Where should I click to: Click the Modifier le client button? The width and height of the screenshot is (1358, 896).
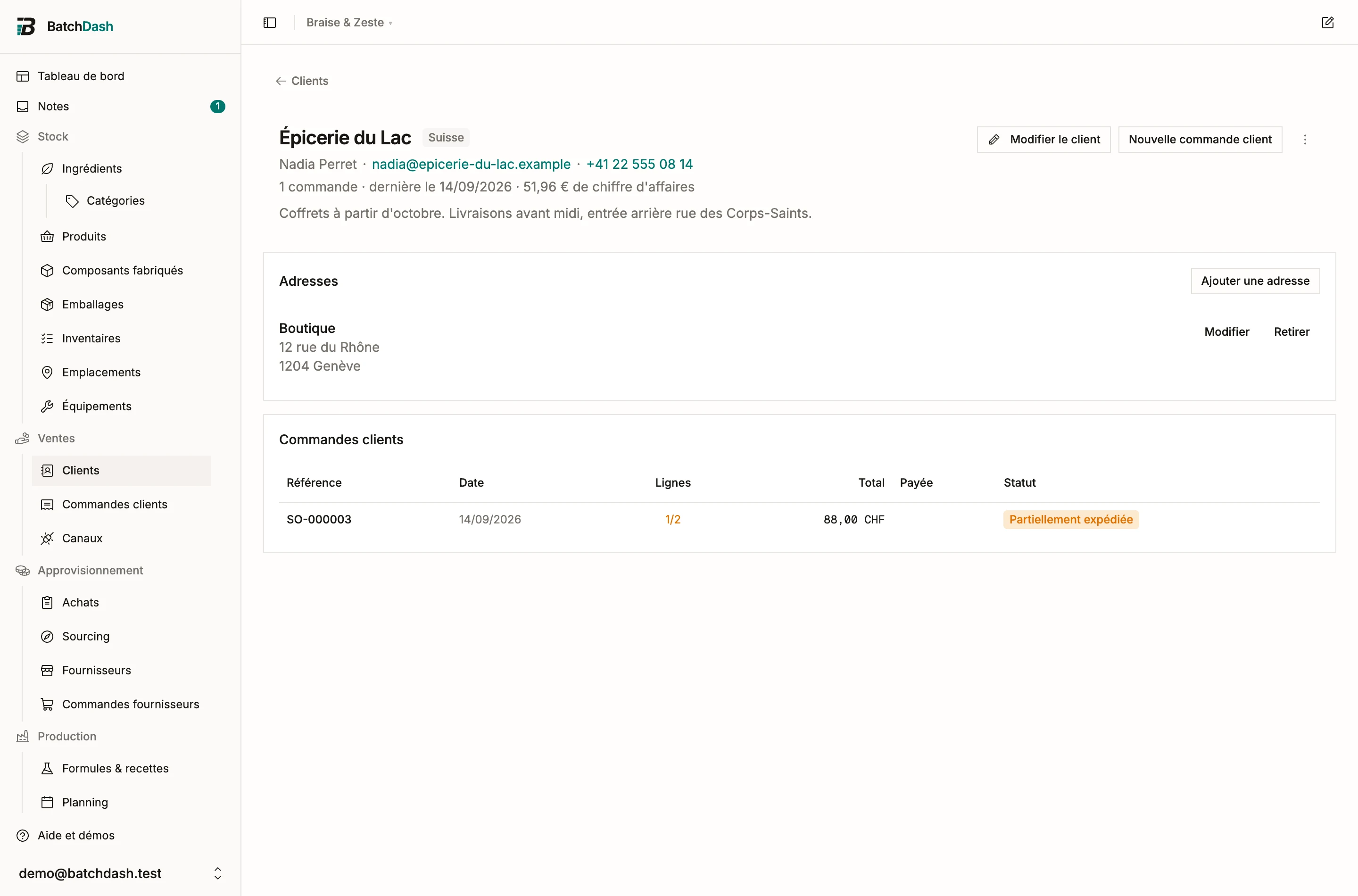pyautogui.click(x=1044, y=140)
